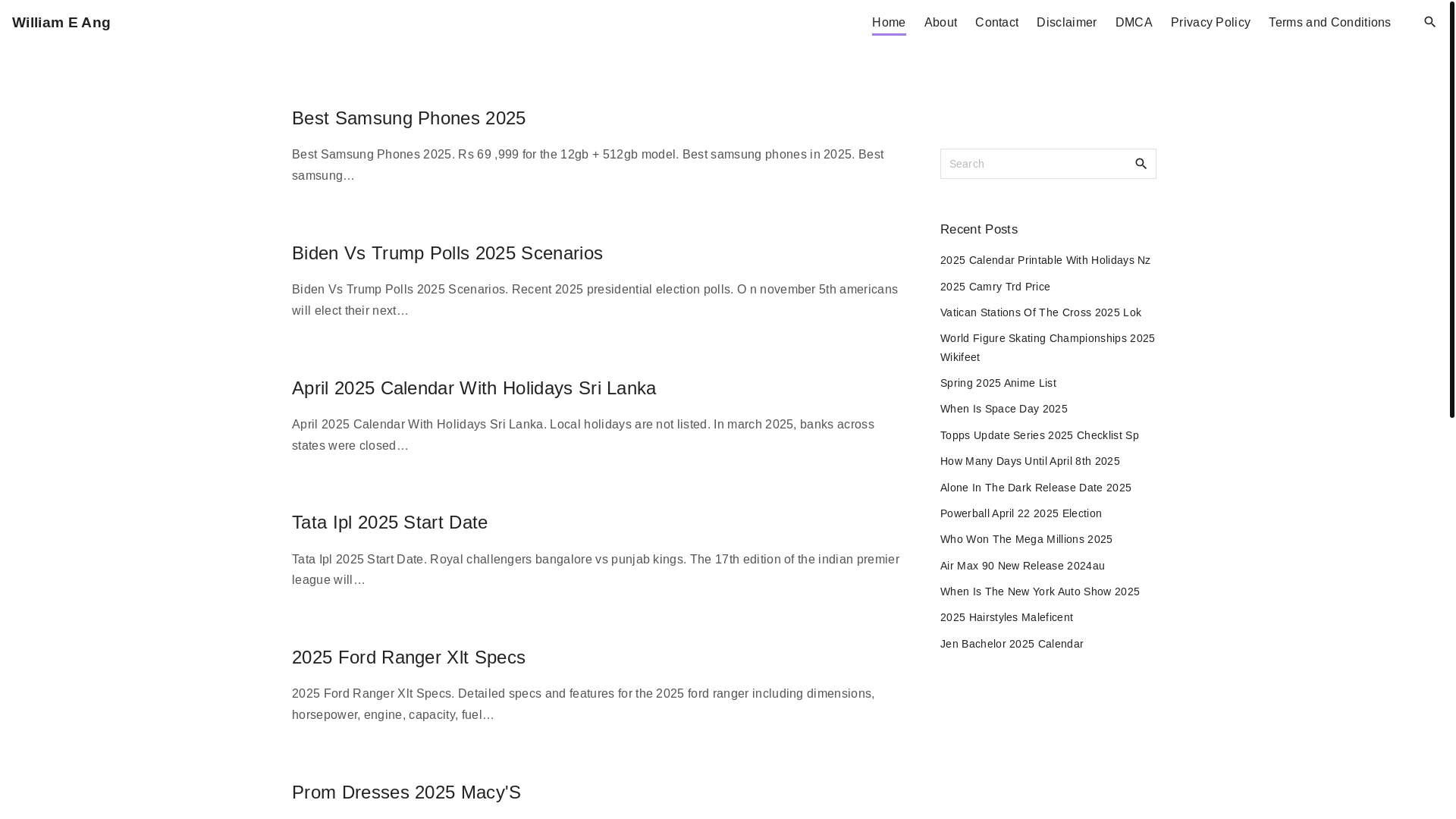Image resolution: width=1456 pixels, height=819 pixels.
Task: Click the Tata Ipl 2025 excerpt text
Action: click(595, 570)
